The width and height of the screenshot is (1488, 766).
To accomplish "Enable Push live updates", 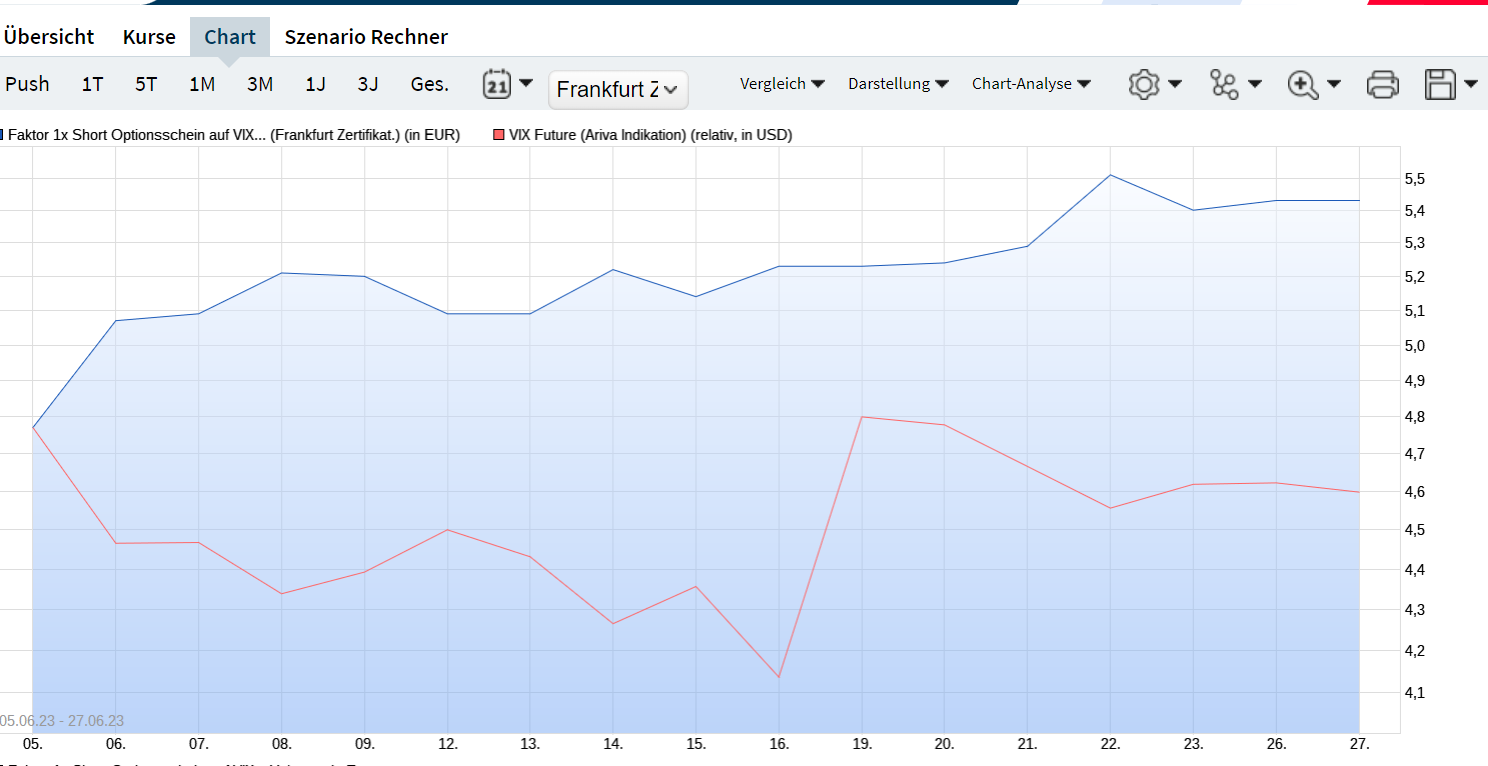I will [x=27, y=84].
